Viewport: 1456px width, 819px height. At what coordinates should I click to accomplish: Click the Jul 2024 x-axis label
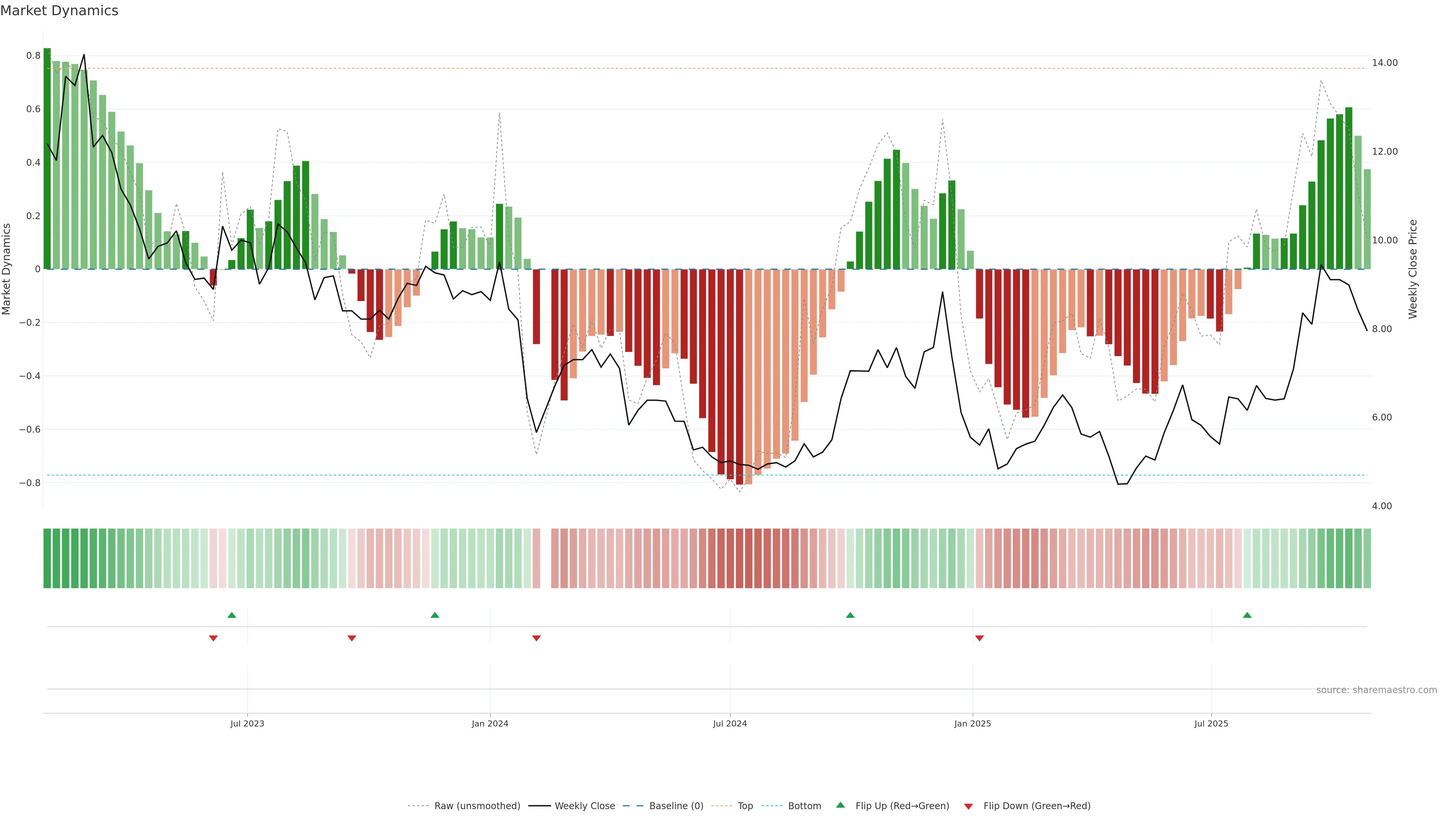click(x=730, y=723)
